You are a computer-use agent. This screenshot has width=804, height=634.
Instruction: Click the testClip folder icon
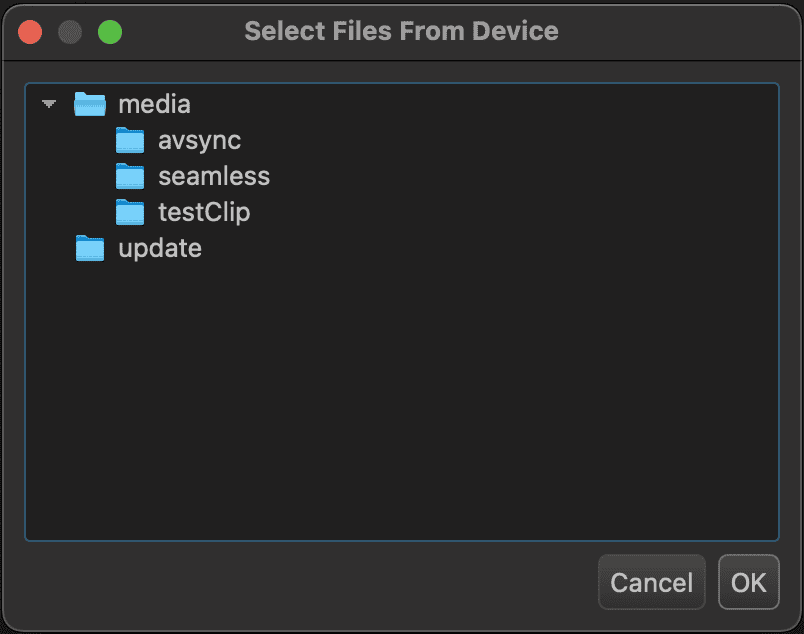point(130,213)
